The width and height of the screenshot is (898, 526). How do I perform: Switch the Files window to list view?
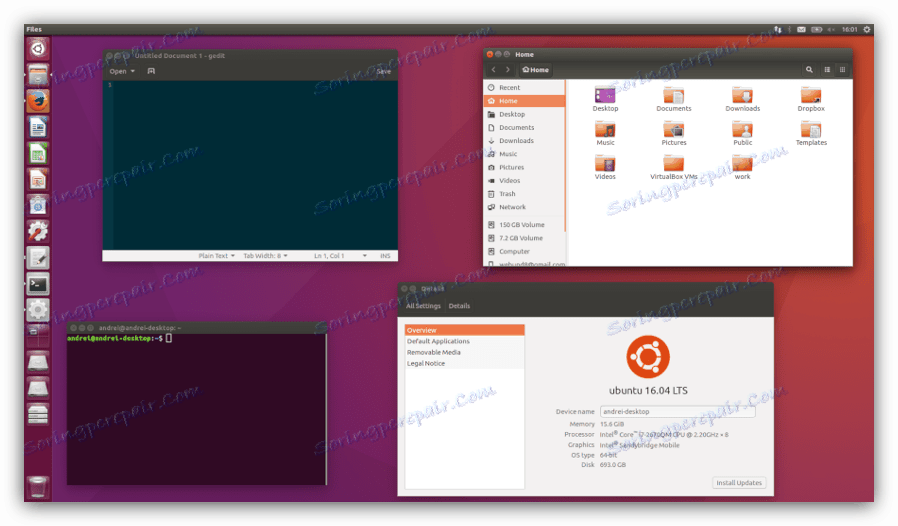(x=827, y=70)
